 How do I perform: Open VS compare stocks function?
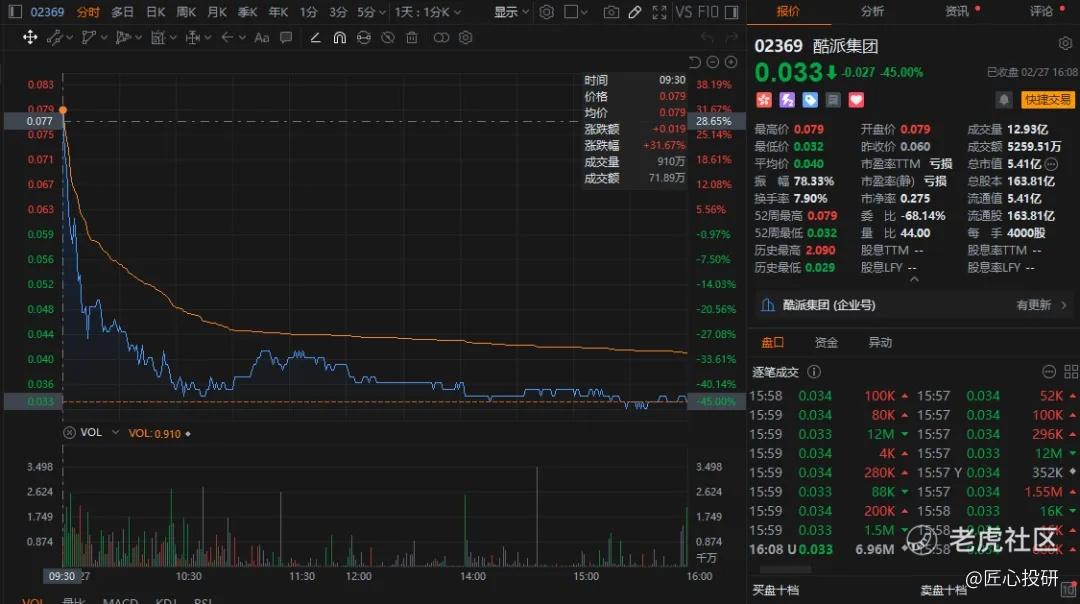(x=683, y=12)
